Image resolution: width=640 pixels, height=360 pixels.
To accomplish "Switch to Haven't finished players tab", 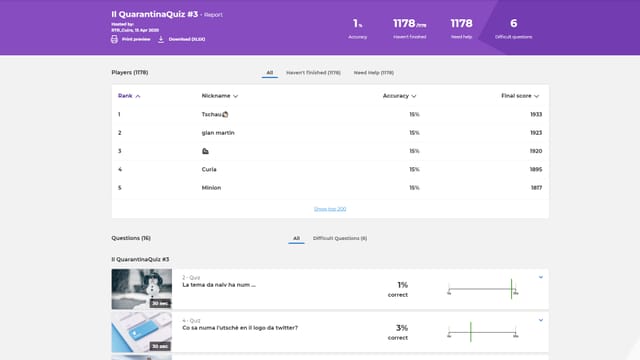I will [313, 73].
